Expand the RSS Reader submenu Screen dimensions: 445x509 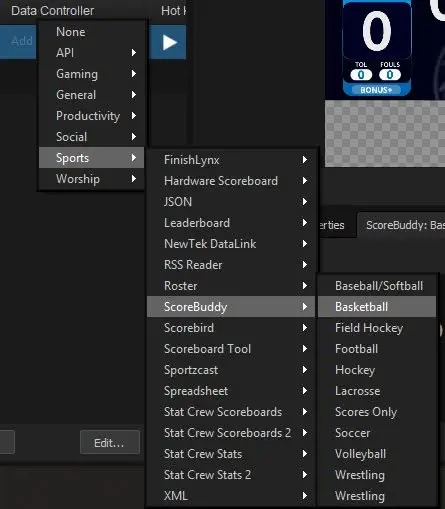coord(231,265)
